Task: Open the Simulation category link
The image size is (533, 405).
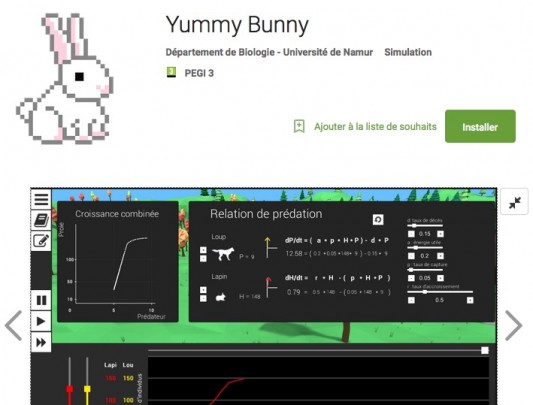Action: click(x=408, y=52)
